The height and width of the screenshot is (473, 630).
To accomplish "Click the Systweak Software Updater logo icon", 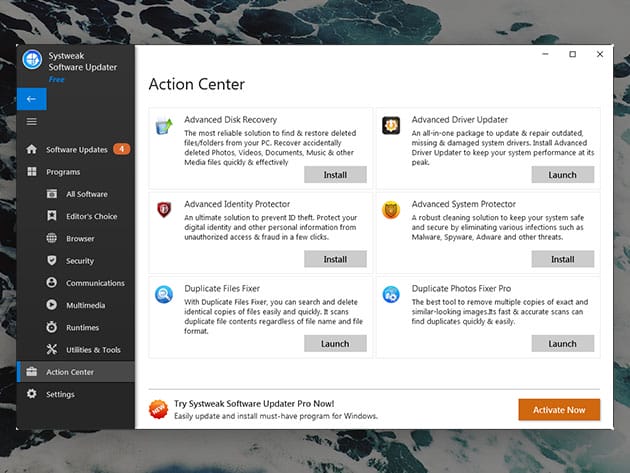I will (x=32, y=60).
